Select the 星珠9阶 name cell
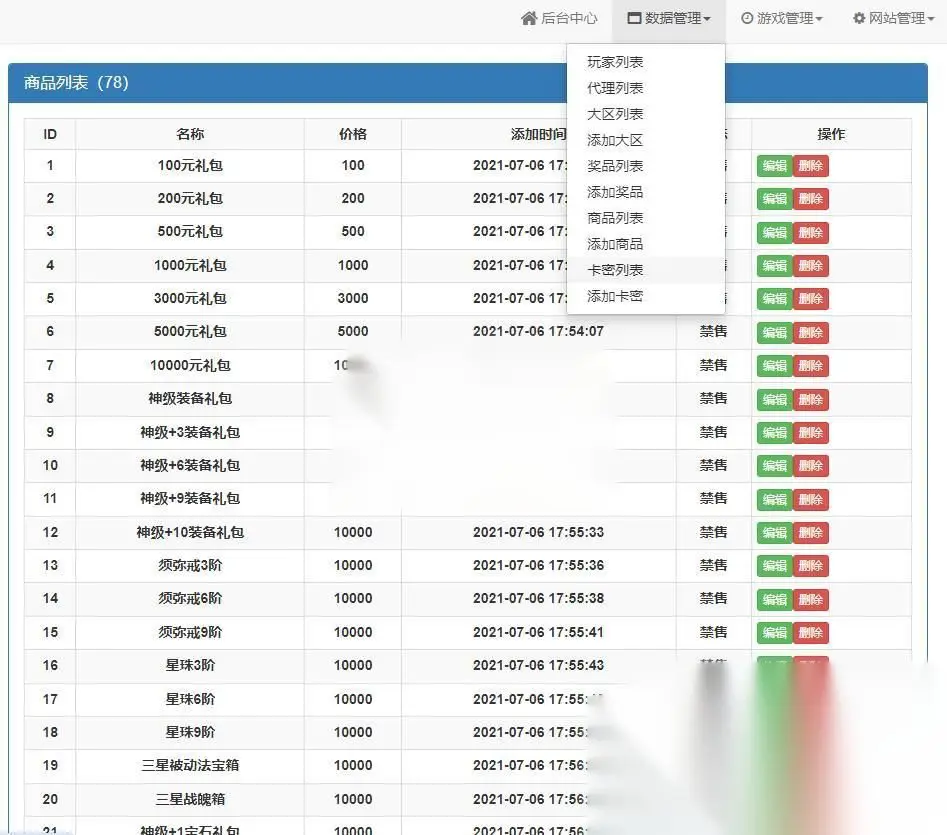The width and height of the screenshot is (947, 835). point(190,732)
